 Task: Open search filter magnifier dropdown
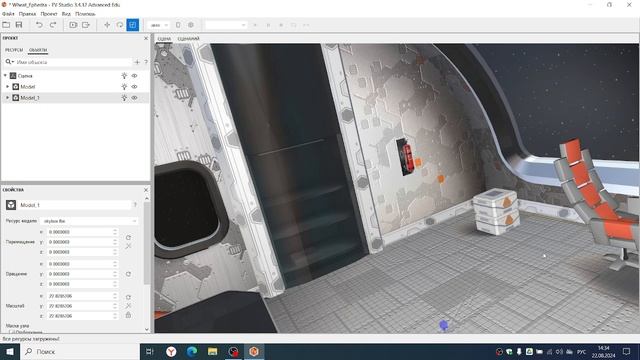[x=9, y=62]
